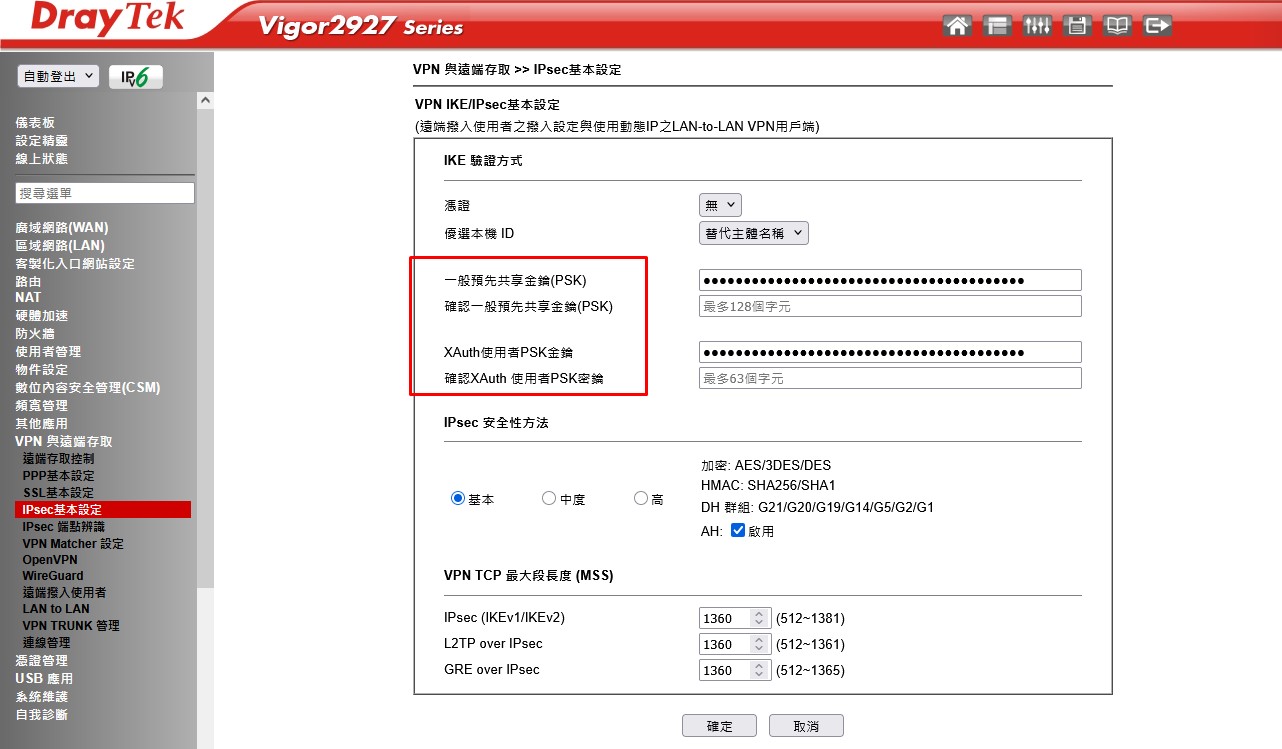Click the 確定 button

point(719,726)
